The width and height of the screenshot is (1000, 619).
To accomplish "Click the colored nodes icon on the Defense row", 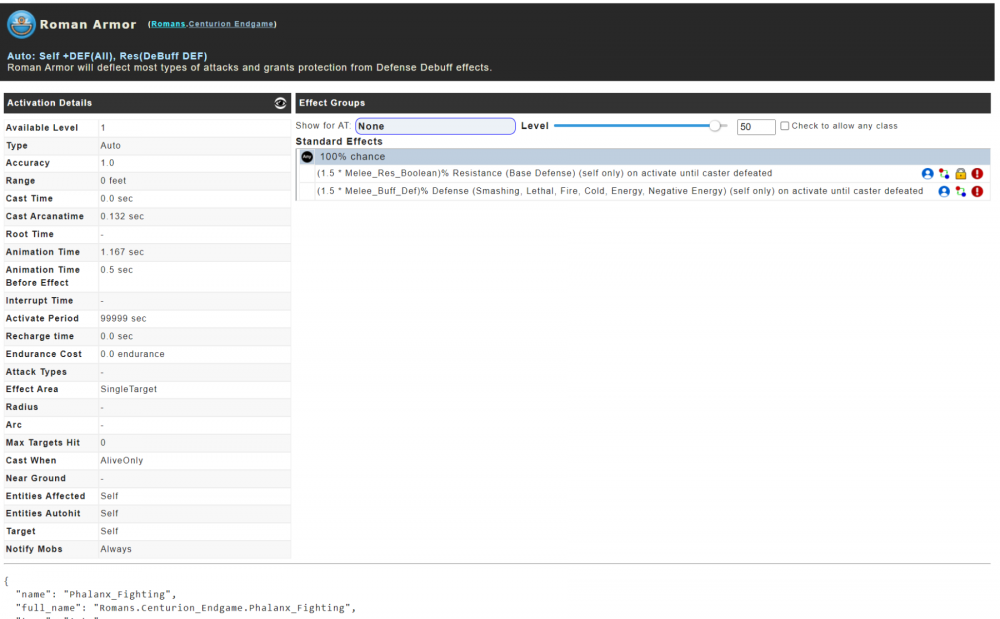I will click(x=960, y=191).
